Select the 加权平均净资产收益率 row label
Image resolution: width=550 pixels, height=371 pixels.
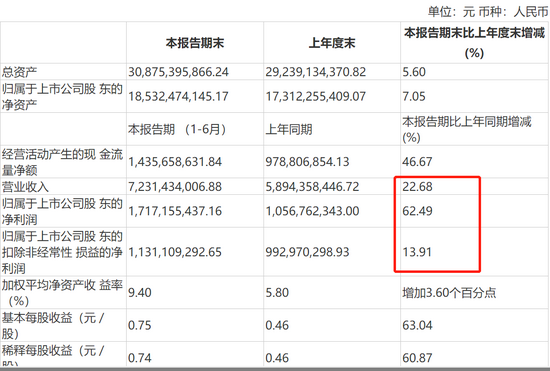click(62, 293)
